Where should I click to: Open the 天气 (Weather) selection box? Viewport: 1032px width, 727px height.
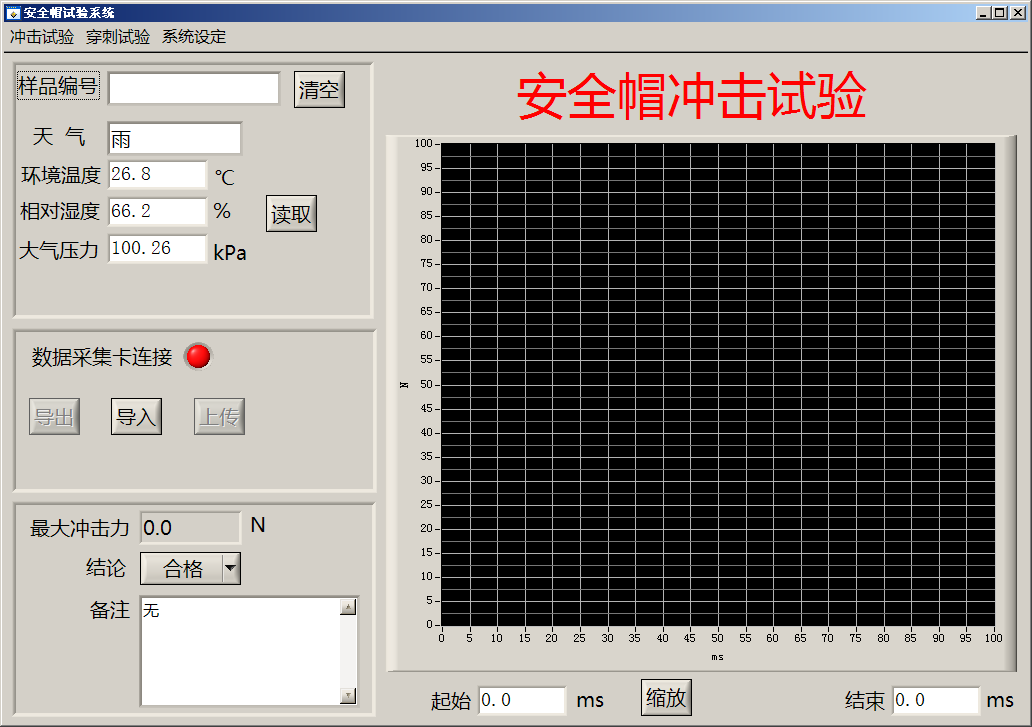point(174,137)
